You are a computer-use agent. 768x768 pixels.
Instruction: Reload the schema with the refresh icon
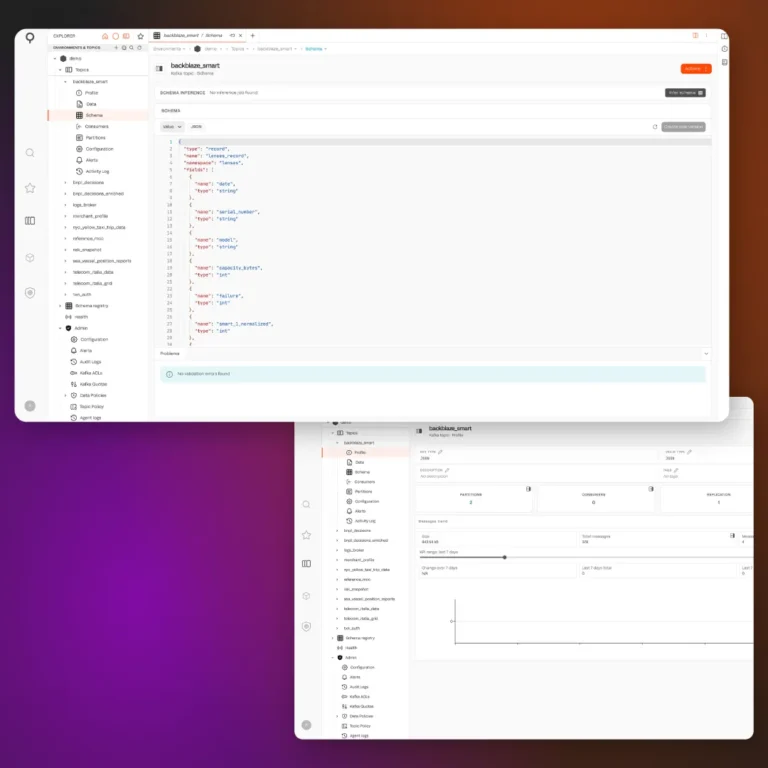coord(655,127)
